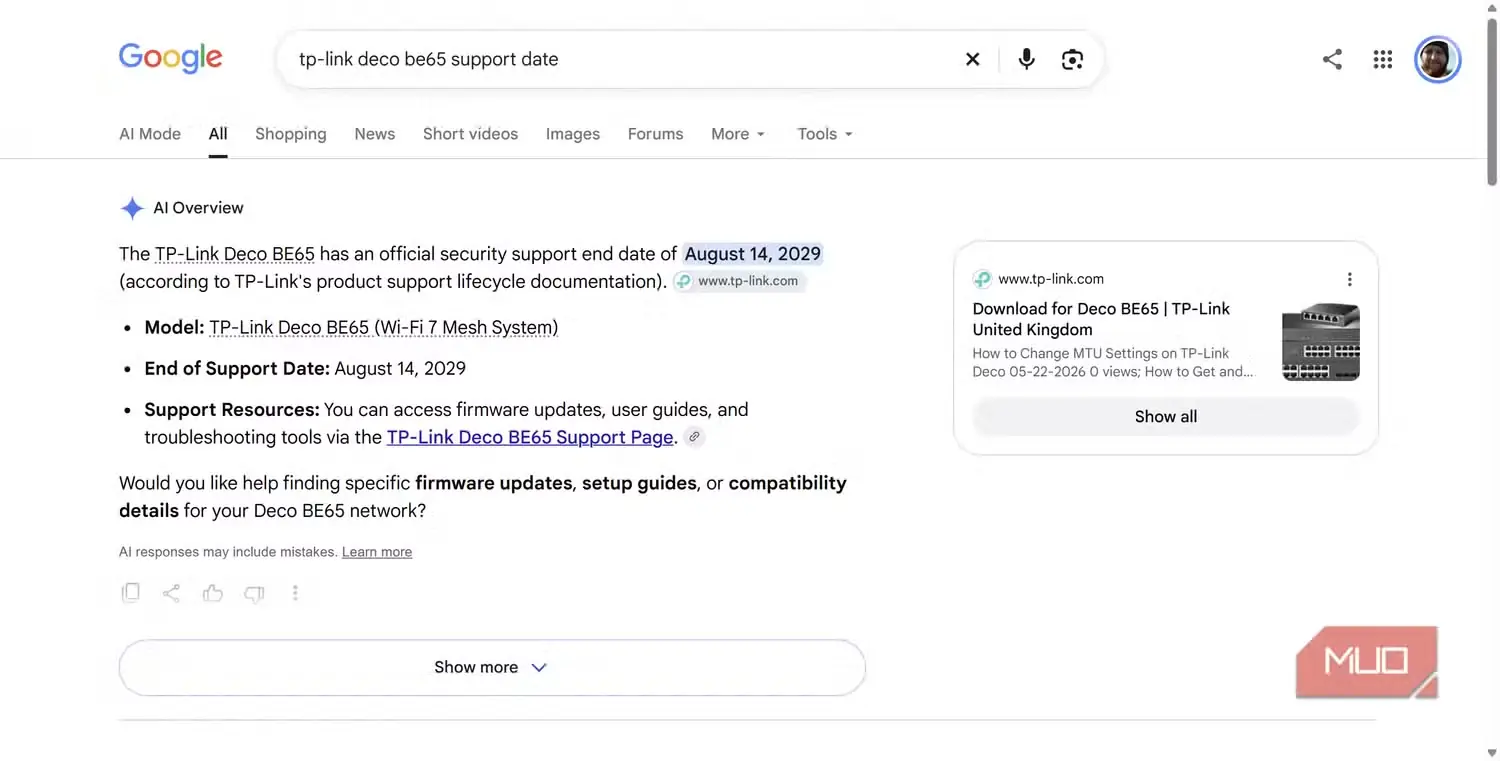Open the tp-link.com source card options menu
Screen dimensions: 1500x761
point(1349,279)
